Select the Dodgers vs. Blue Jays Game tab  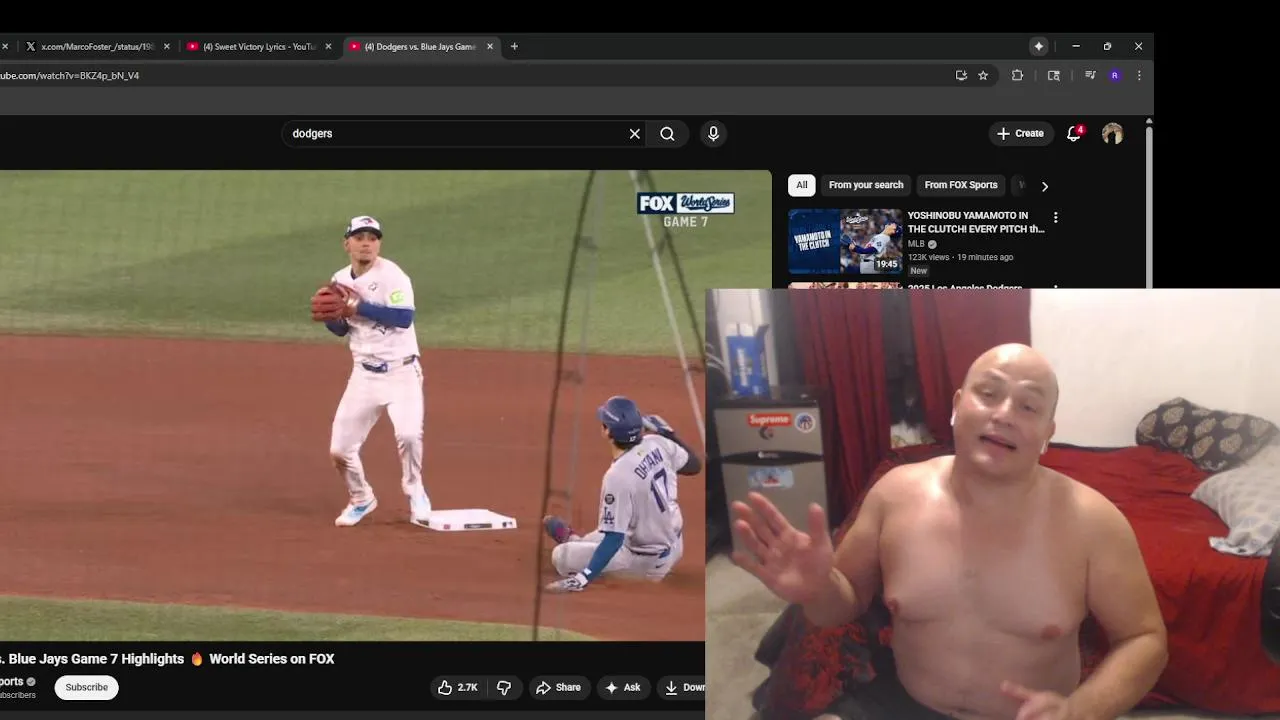click(420, 46)
